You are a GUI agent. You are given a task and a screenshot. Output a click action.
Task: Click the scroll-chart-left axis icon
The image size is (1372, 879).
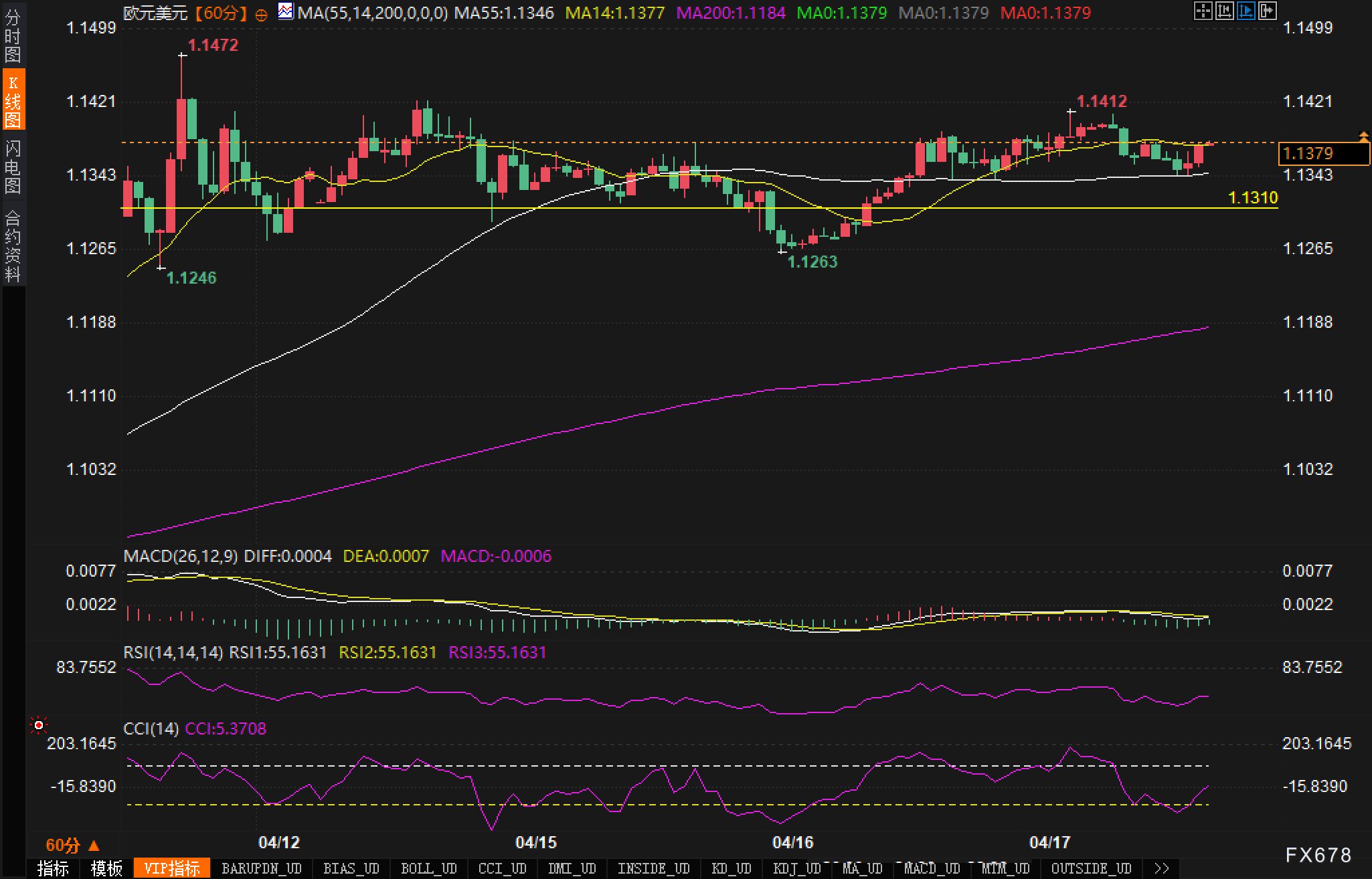[x=1224, y=11]
